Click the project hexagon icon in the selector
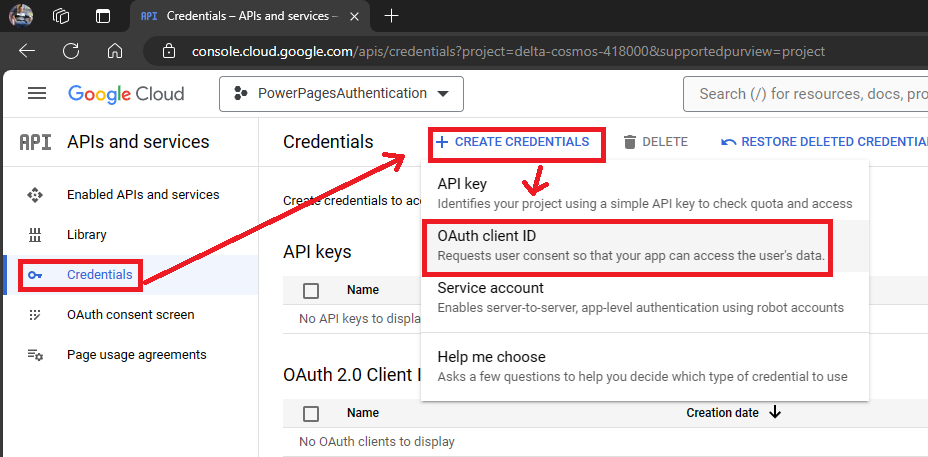This screenshot has width=928, height=457. [240, 94]
